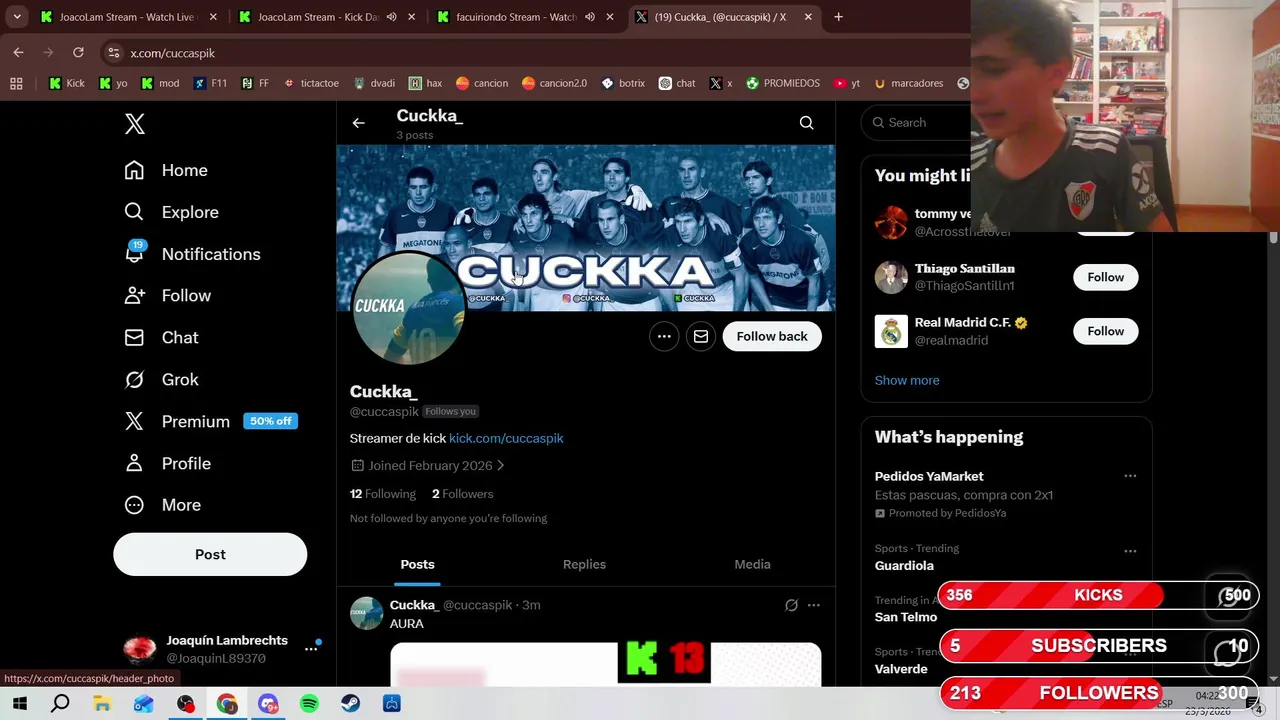View the 12 Following list
Viewport: 1280px width, 720px height.
coord(382,494)
